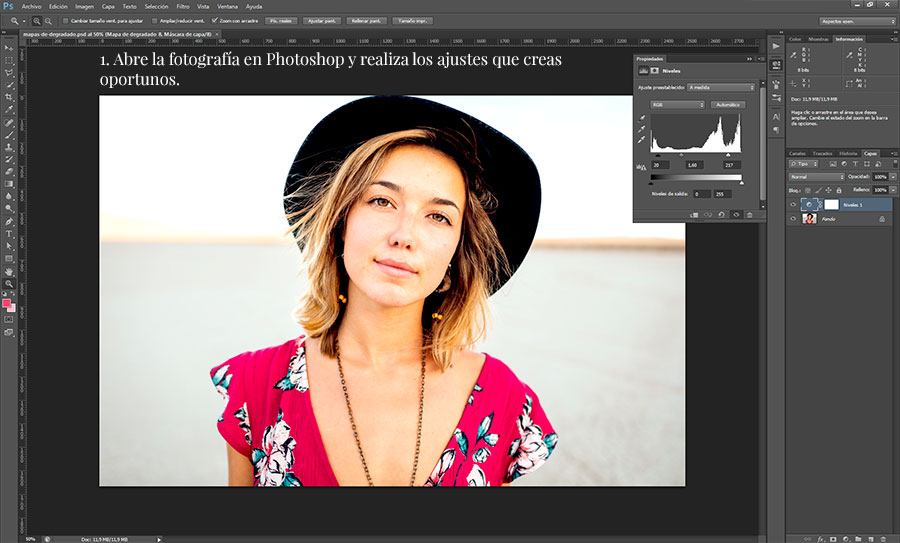
Task: Select the Horizontal Type tool
Action: [9, 233]
